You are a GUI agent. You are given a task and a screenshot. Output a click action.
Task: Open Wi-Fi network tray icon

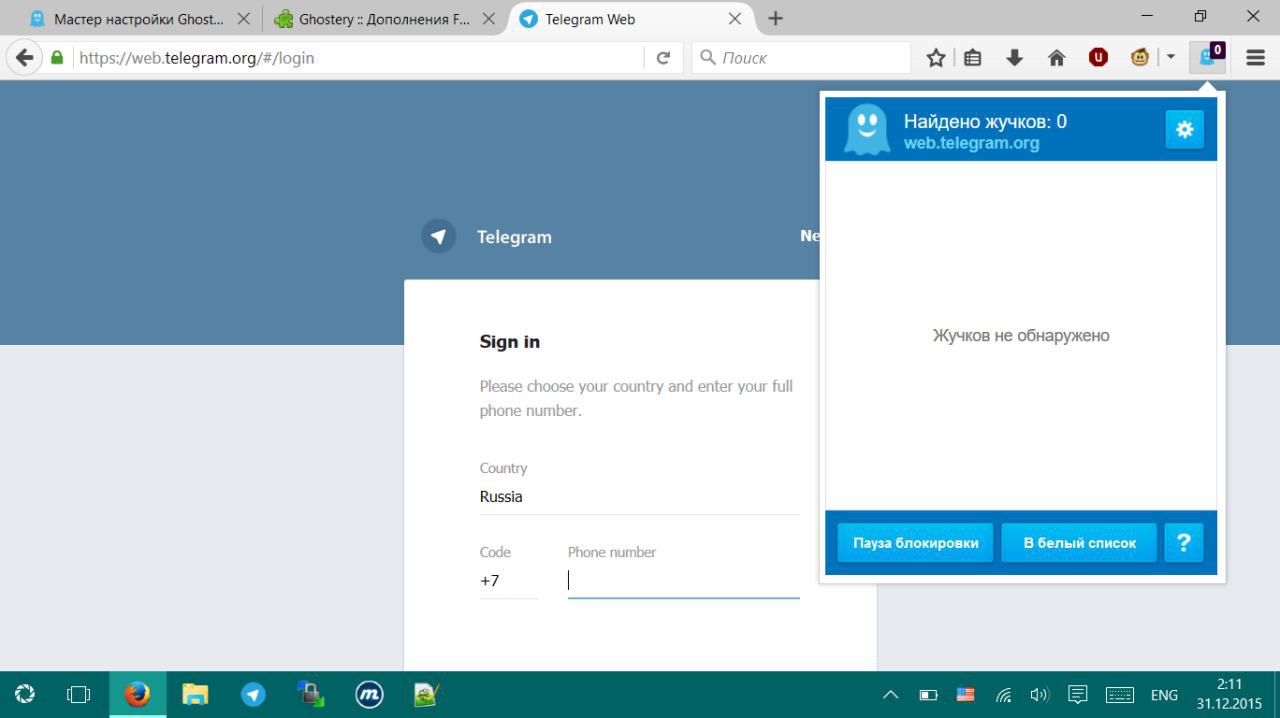1003,695
